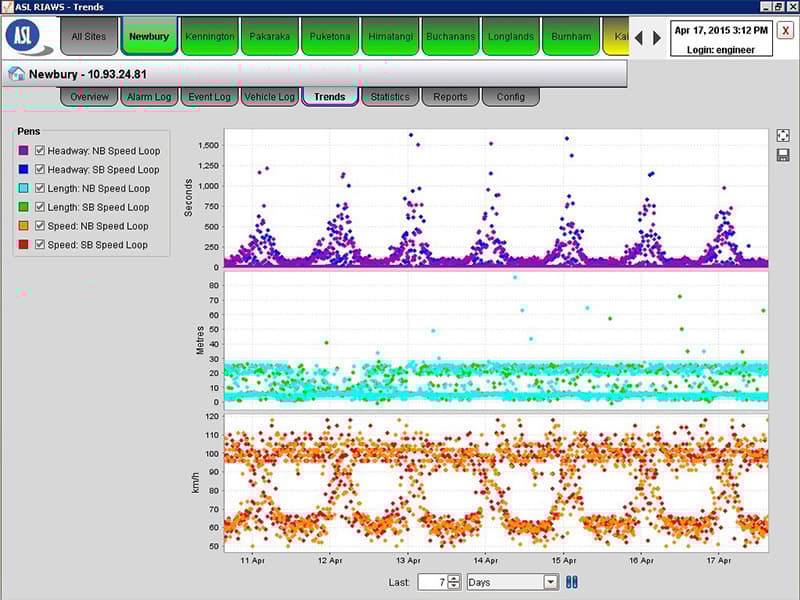Toggle Length: SB Speed Loop checkbox
Viewport: 800px width, 600px height.
40,207
